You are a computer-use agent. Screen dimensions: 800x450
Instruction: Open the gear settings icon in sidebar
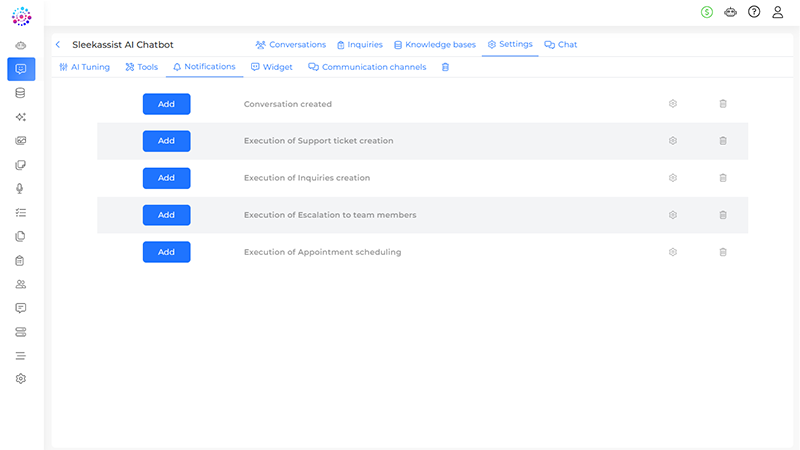pos(21,379)
